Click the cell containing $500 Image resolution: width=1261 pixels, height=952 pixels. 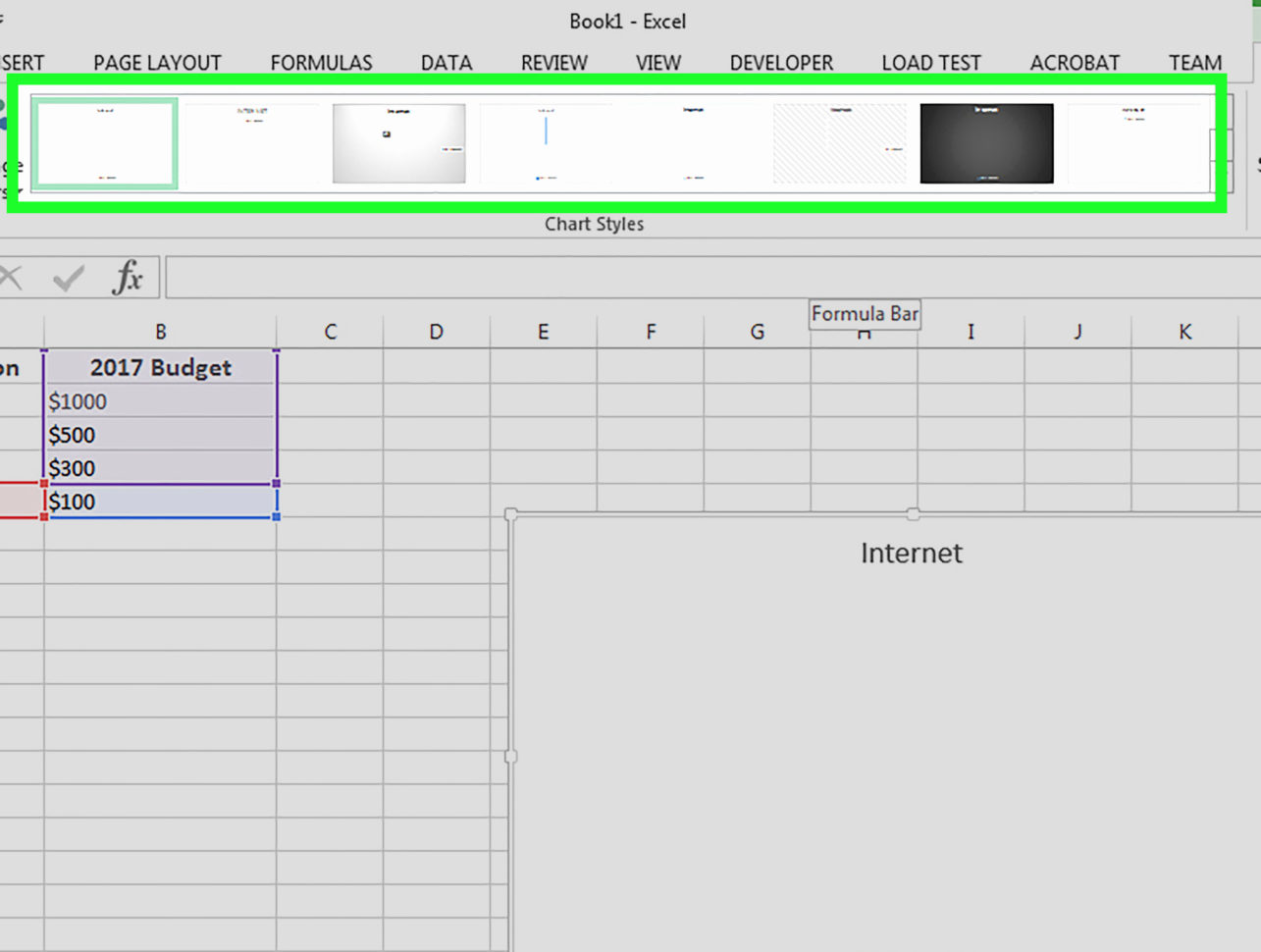tap(160, 435)
